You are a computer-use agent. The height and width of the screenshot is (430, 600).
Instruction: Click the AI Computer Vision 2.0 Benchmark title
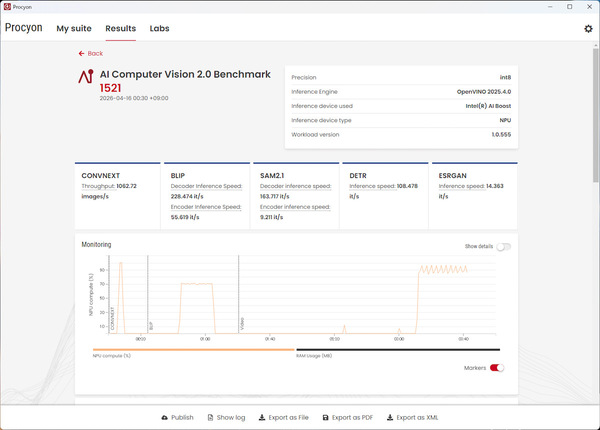tap(185, 74)
